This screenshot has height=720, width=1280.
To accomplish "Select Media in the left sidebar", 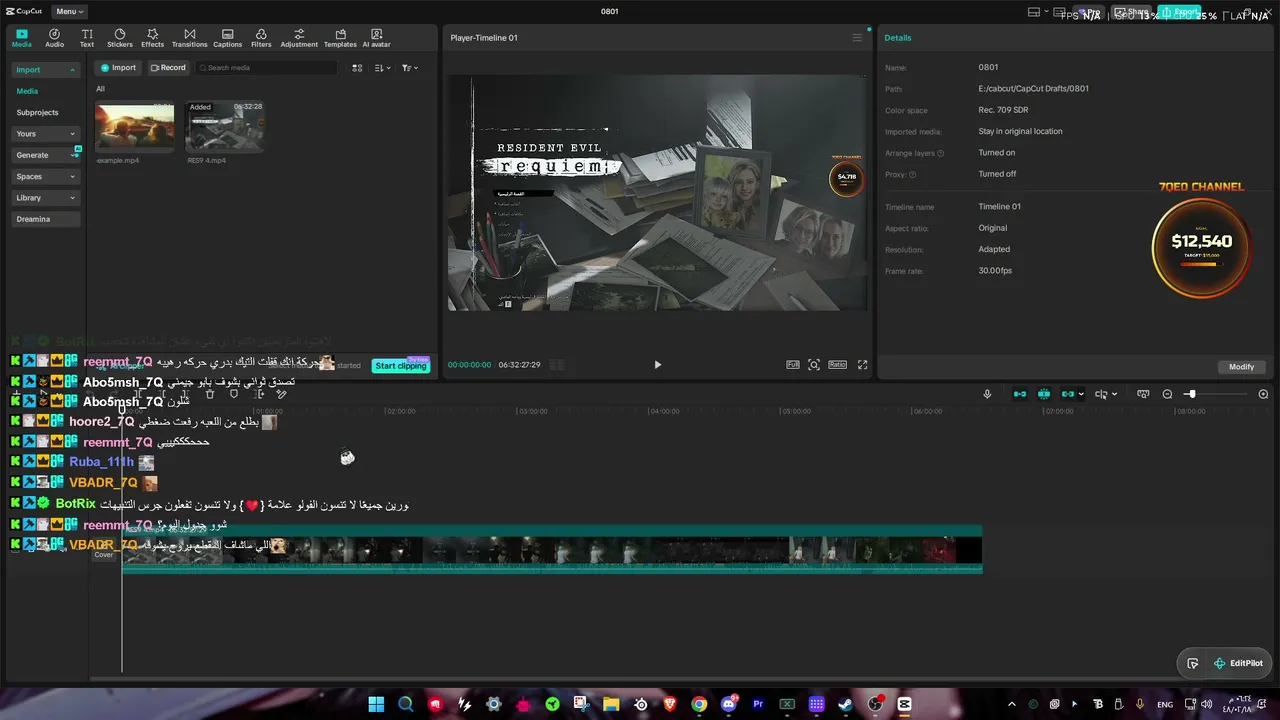I will point(27,91).
